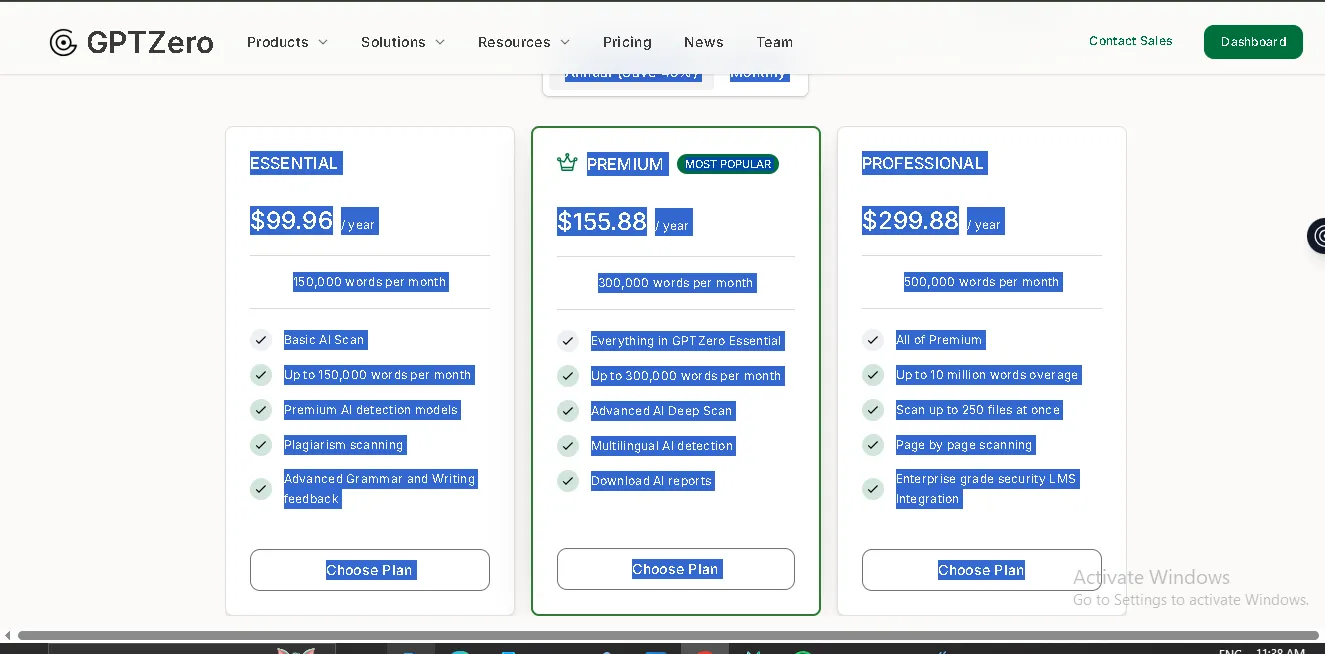
Task: Choose Plan for the Professional tier
Action: click(982, 570)
